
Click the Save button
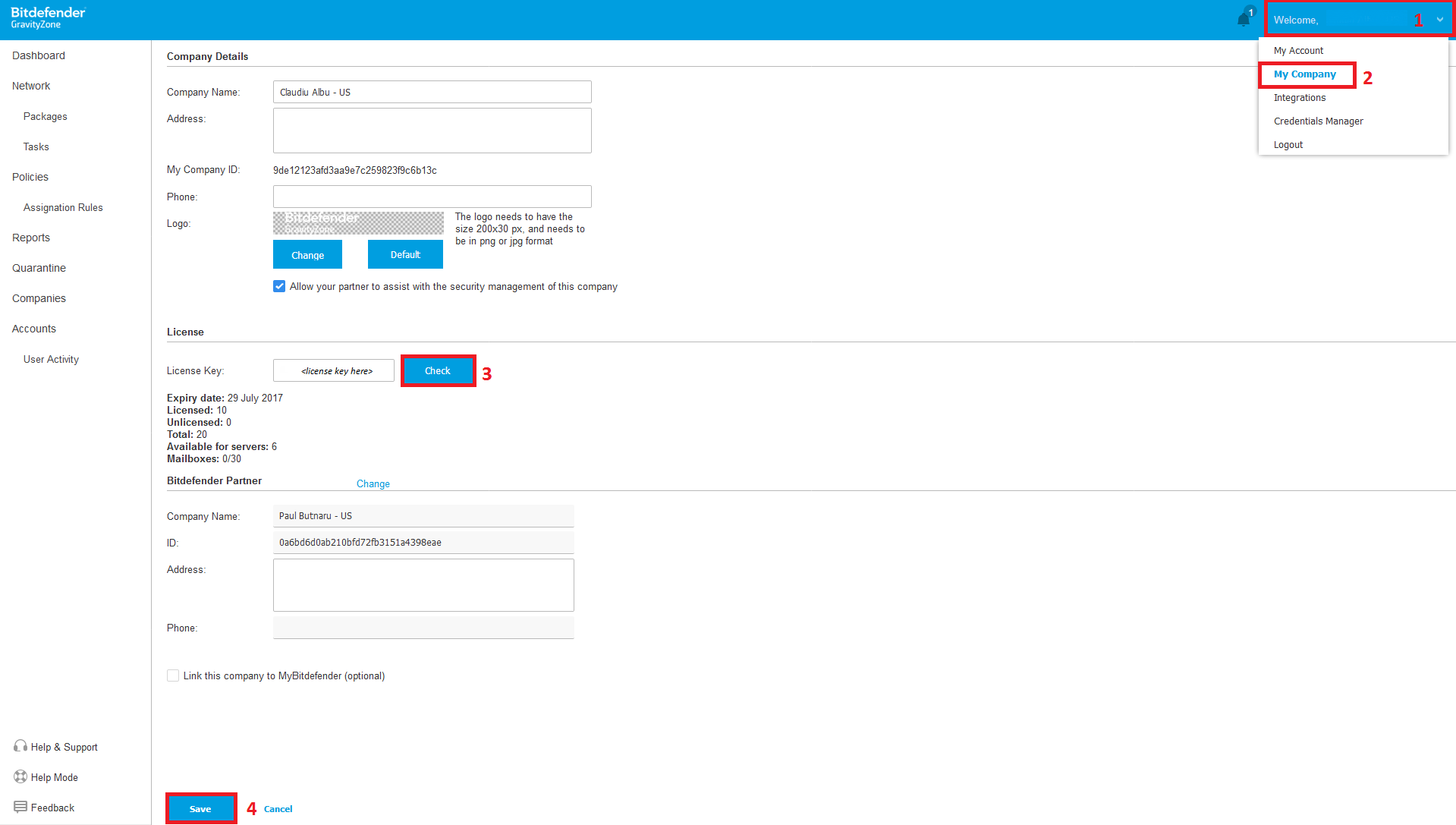(x=200, y=808)
